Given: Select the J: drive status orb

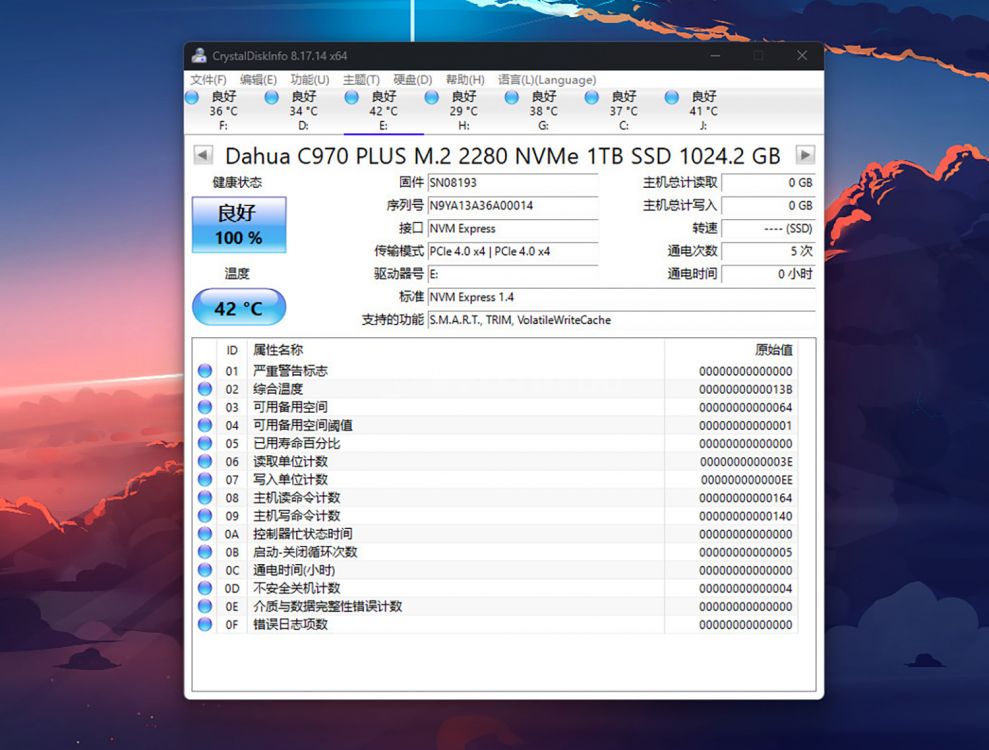Looking at the screenshot, I should tap(672, 97).
